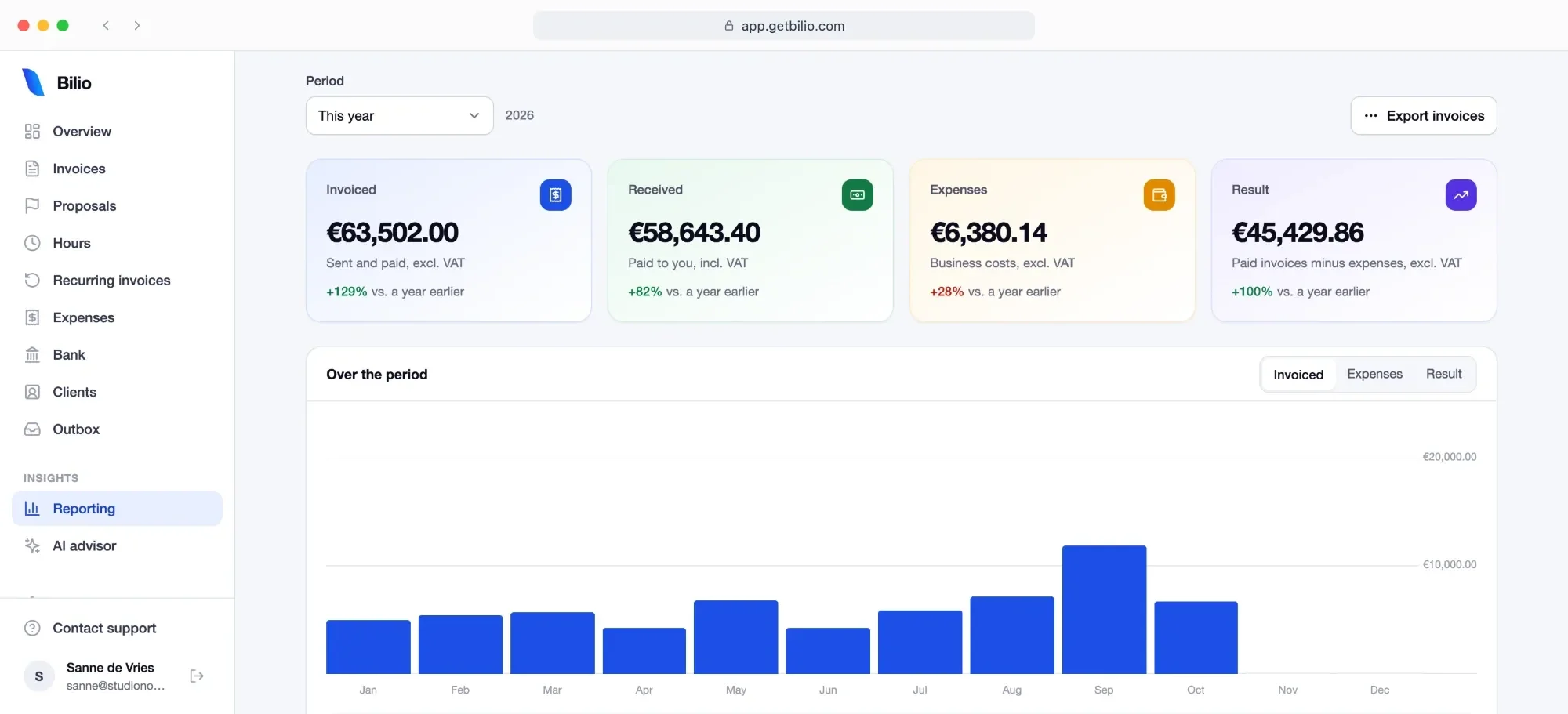The width and height of the screenshot is (1568, 714).
Task: Click the €63,502.00 invoiced amount
Action: [x=392, y=232]
